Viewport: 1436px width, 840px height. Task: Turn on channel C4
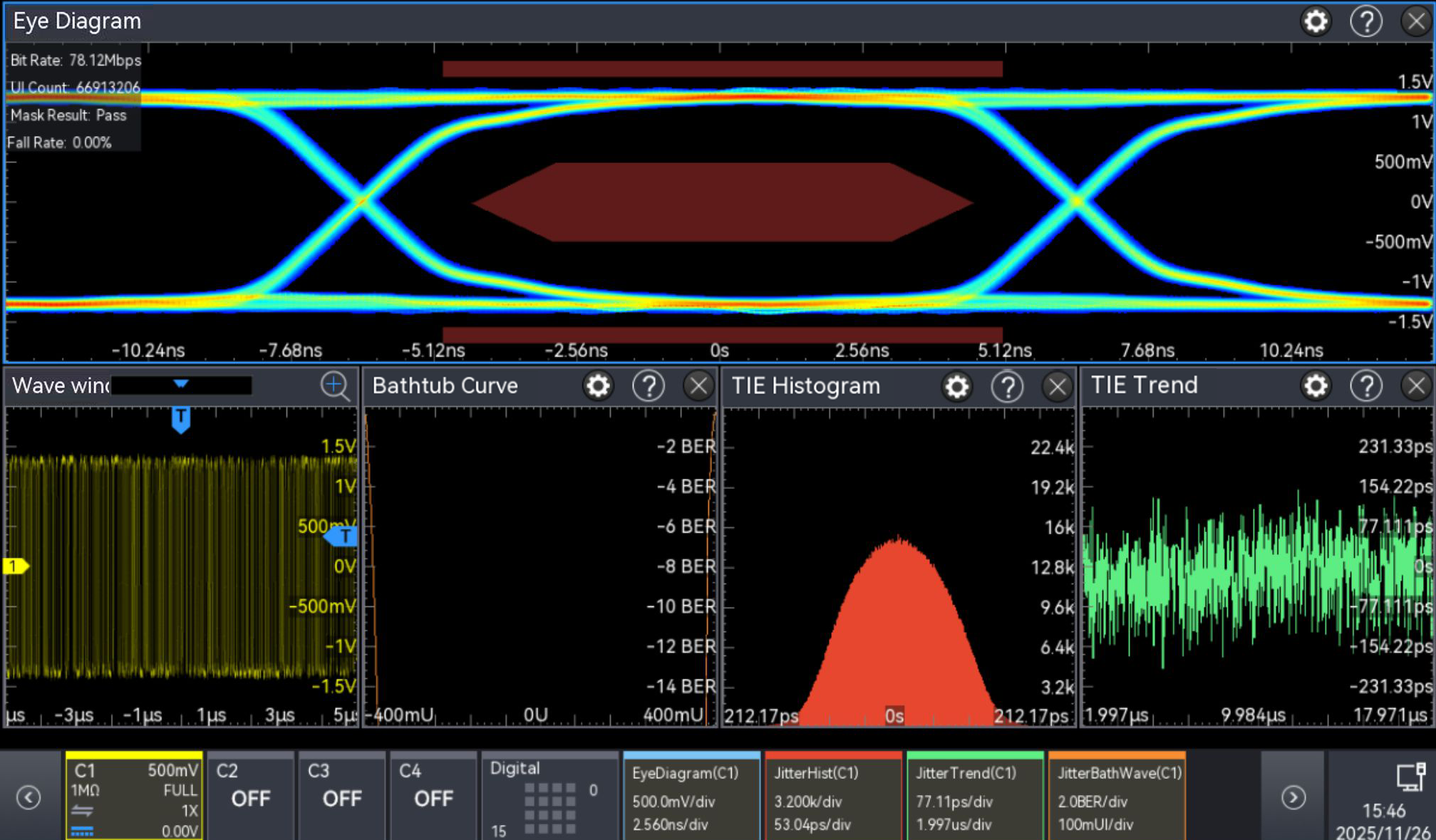[433, 796]
